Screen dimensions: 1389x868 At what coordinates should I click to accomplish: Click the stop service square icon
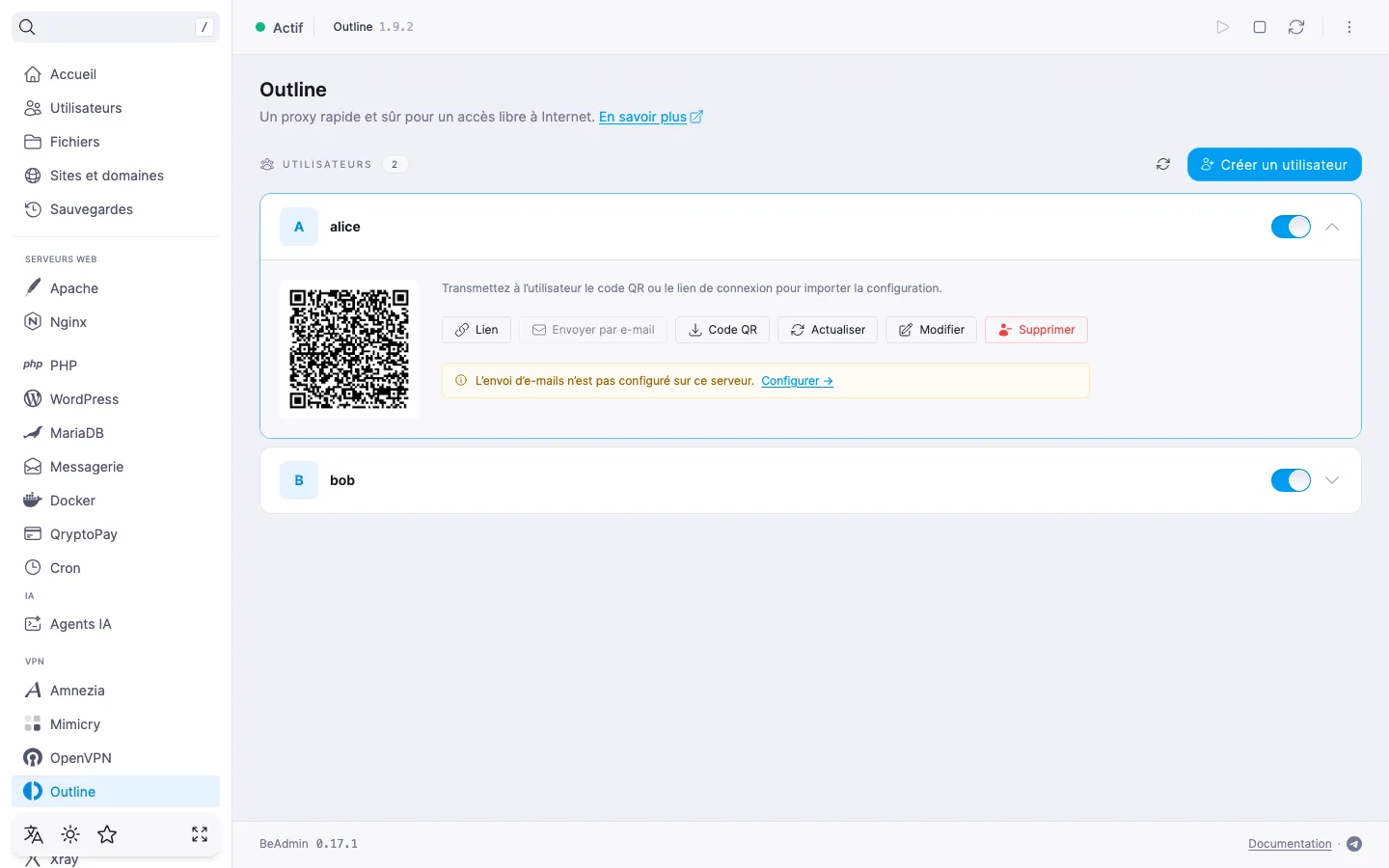coord(1260,27)
